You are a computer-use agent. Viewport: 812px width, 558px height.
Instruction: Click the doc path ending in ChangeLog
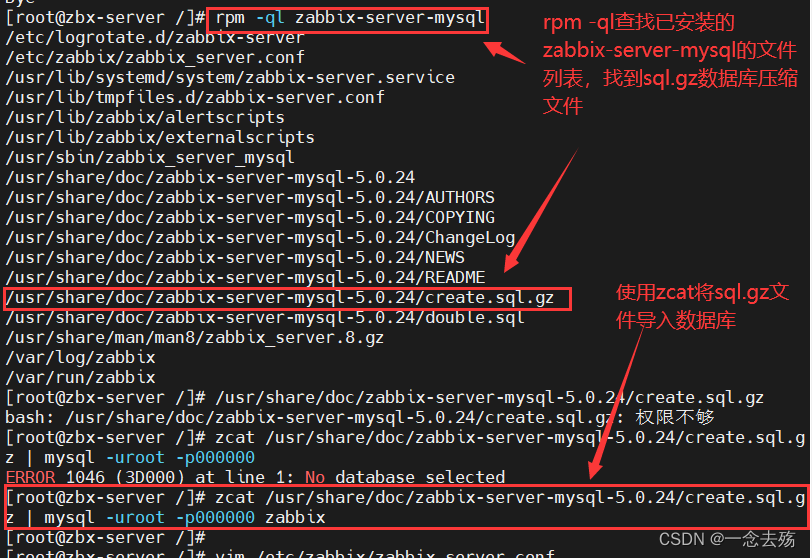[260, 238]
